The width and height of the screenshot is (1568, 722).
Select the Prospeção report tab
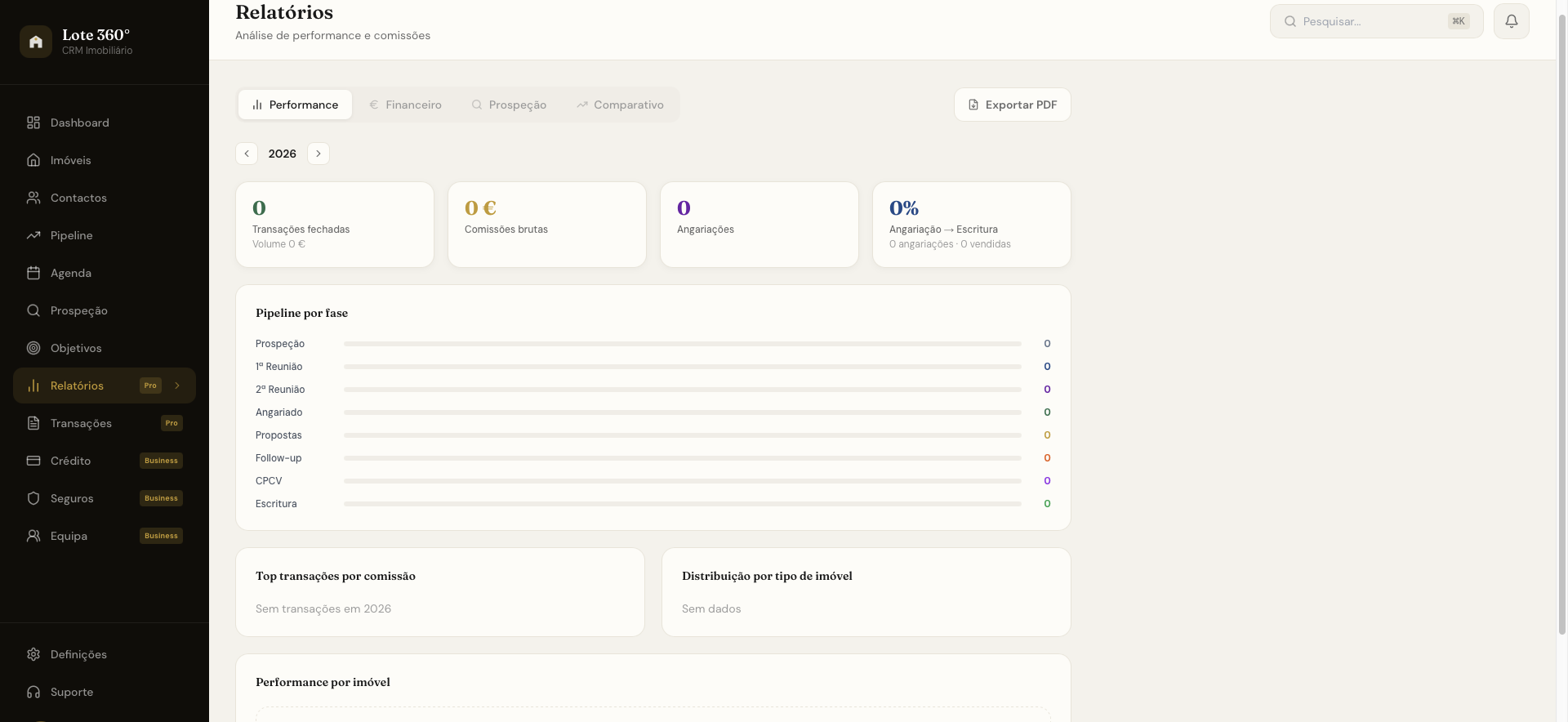click(509, 105)
